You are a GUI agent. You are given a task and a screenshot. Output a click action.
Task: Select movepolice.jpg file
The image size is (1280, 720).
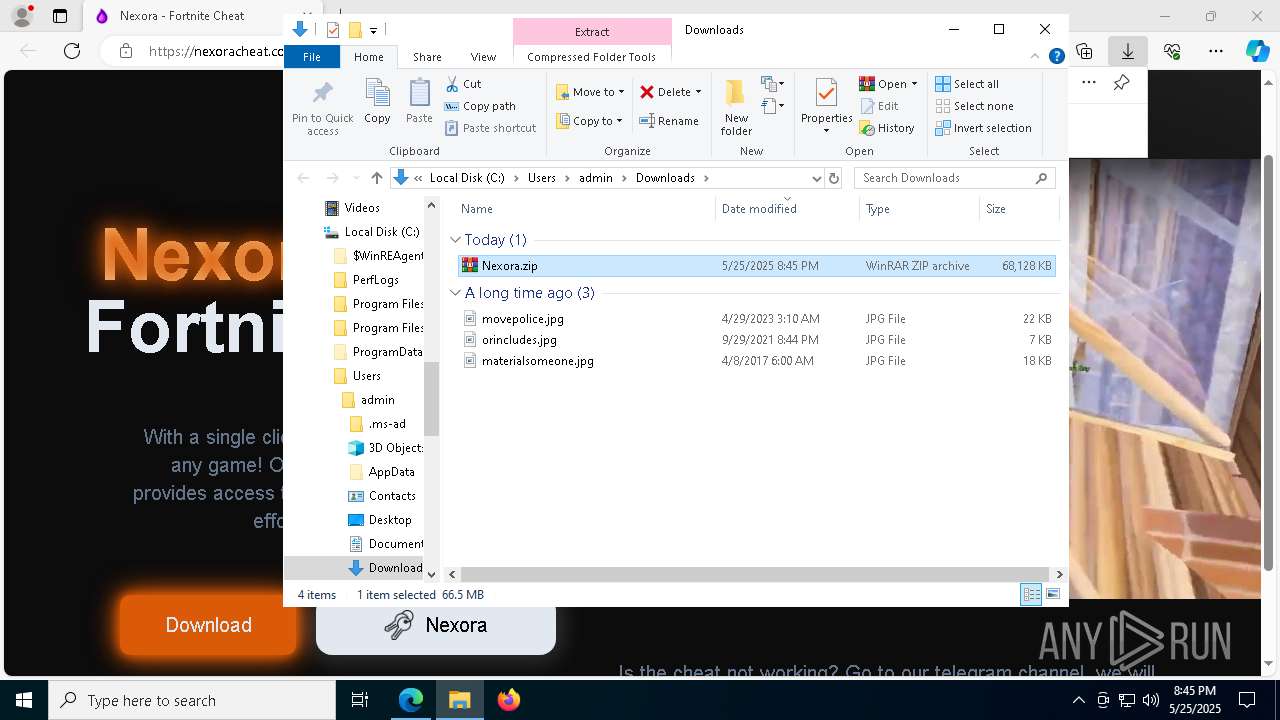pyautogui.click(x=756, y=319)
